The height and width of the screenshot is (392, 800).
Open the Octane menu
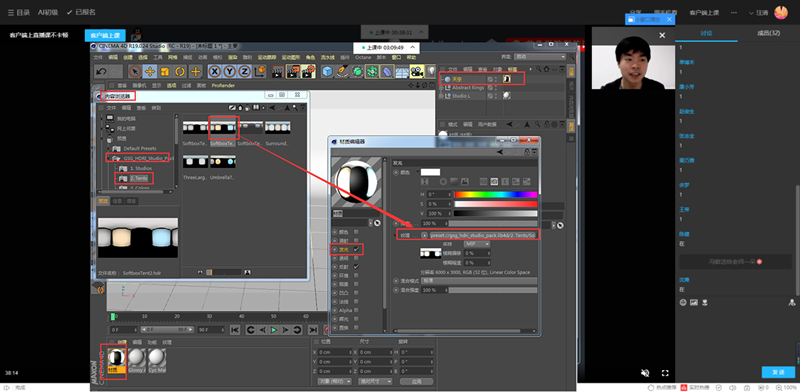tap(363, 57)
